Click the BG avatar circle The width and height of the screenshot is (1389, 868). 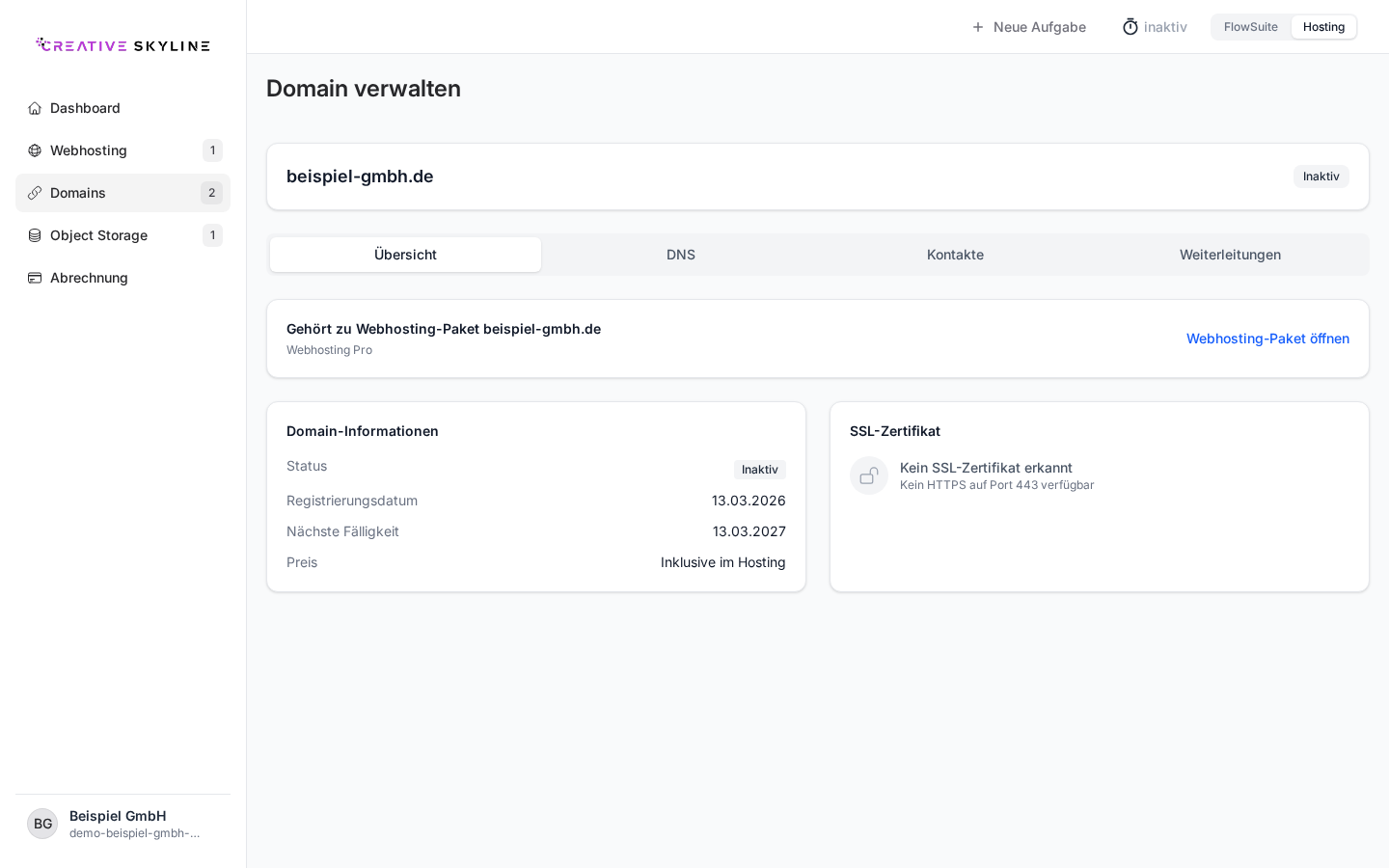(x=42, y=824)
